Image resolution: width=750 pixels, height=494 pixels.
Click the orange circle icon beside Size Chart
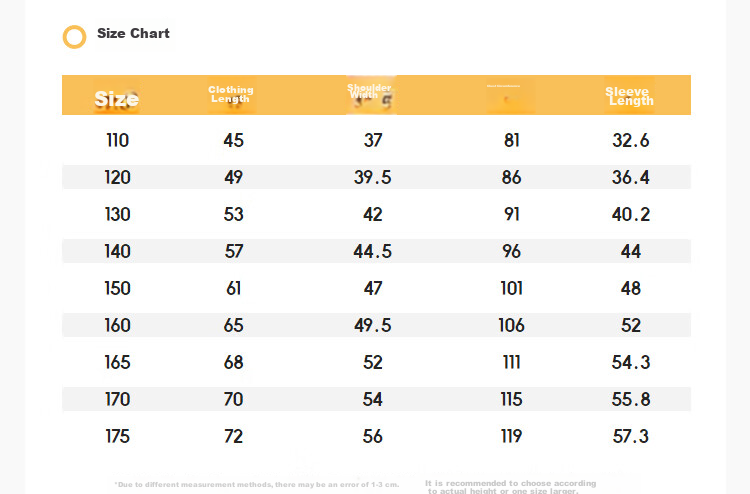[75, 37]
